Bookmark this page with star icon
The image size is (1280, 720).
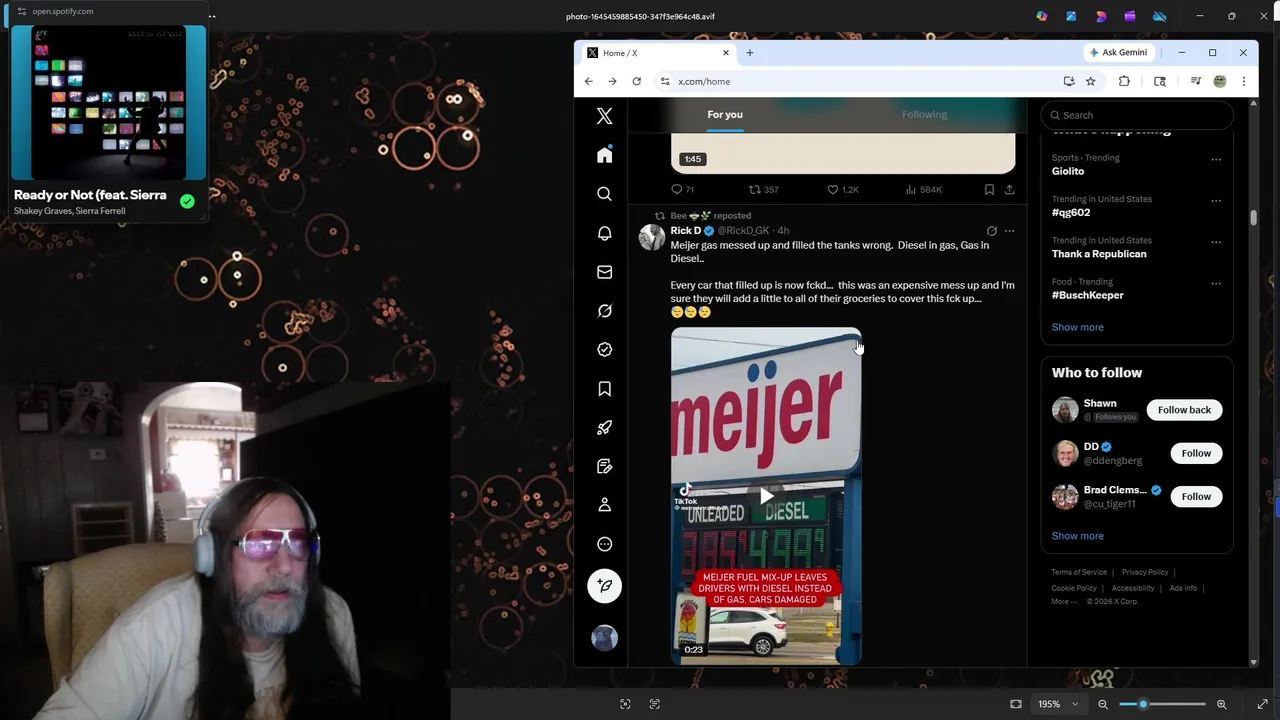pos(1090,81)
